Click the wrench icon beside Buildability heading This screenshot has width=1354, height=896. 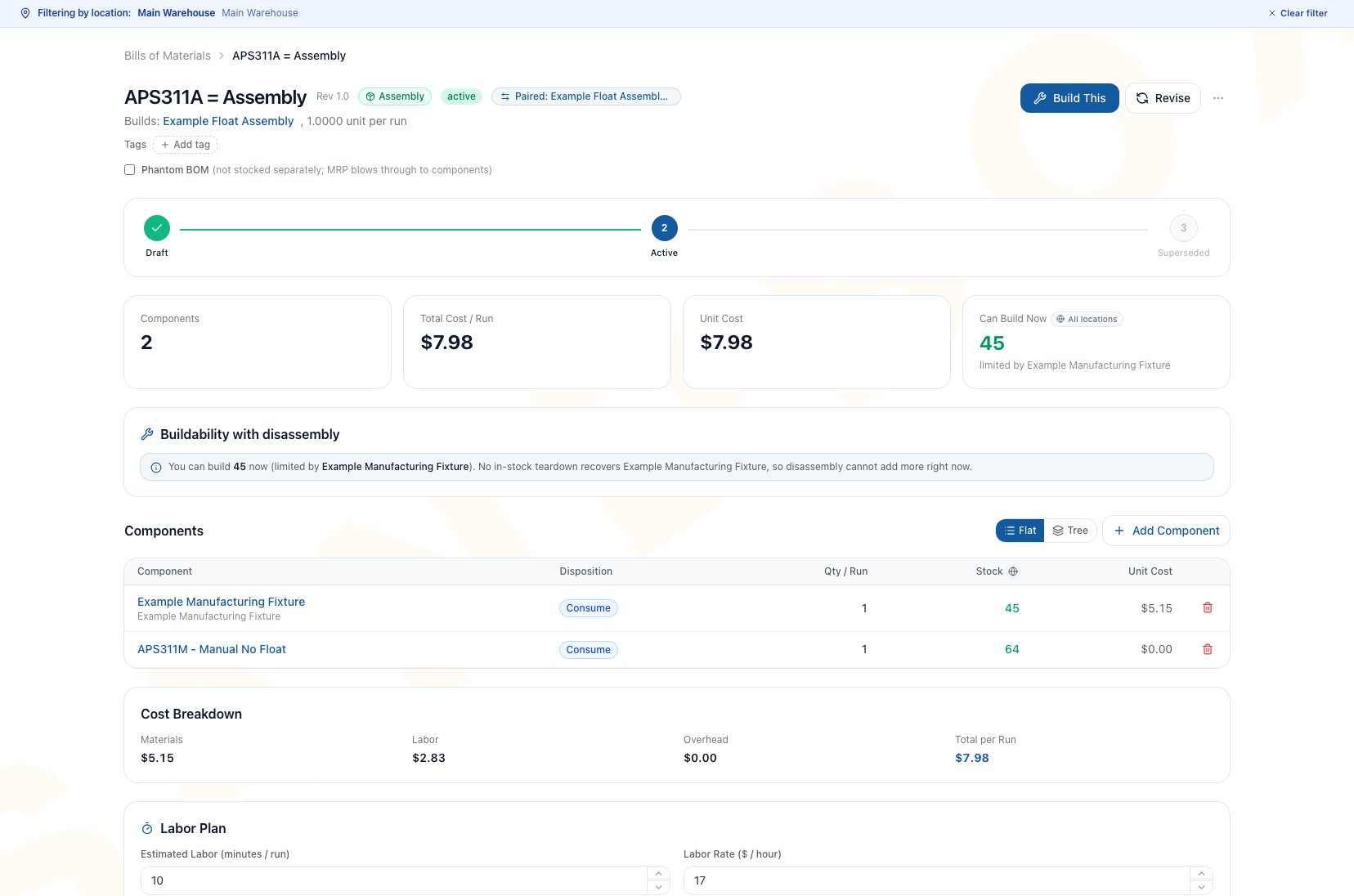147,434
